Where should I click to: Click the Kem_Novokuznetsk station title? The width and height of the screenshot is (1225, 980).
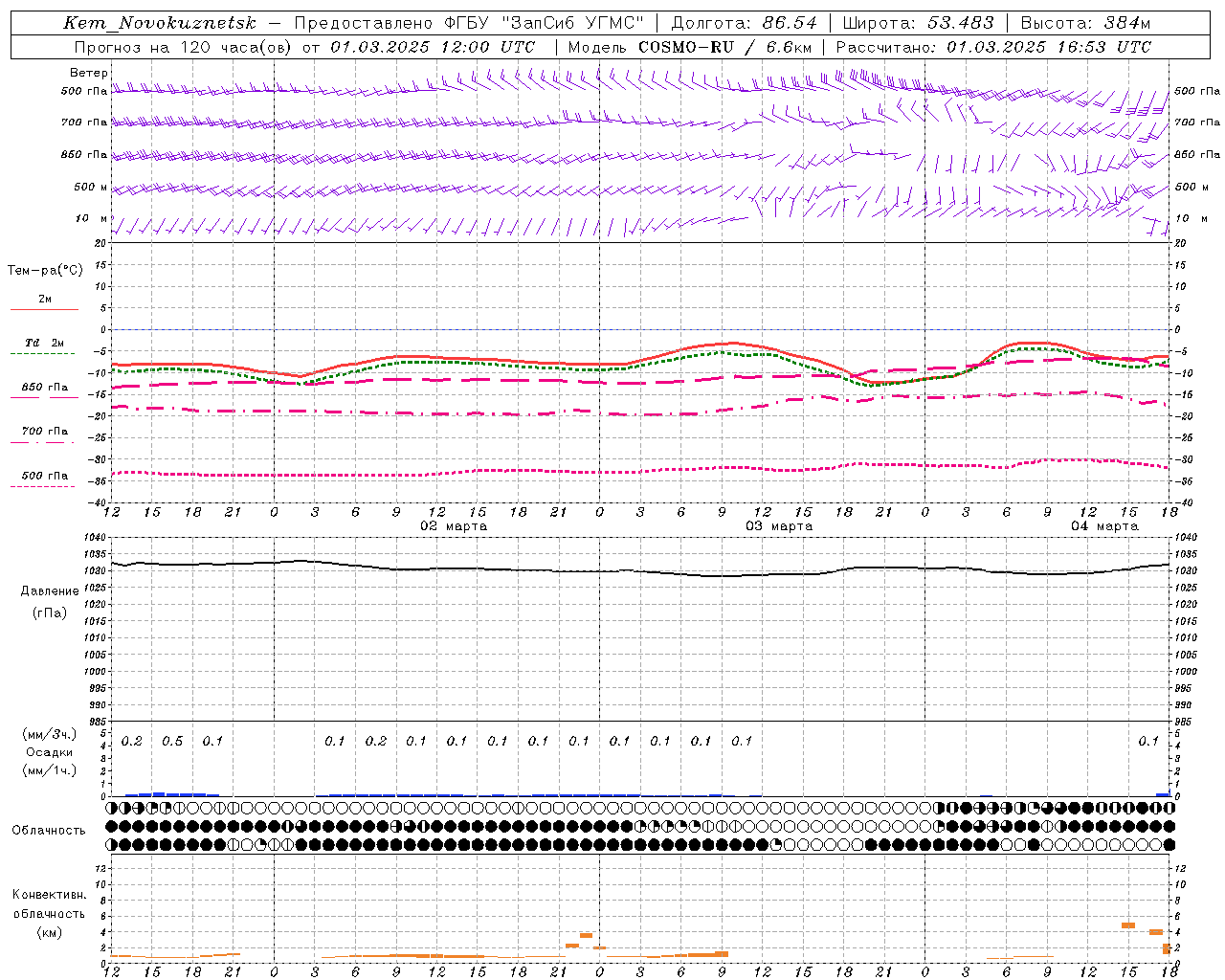[x=160, y=23]
